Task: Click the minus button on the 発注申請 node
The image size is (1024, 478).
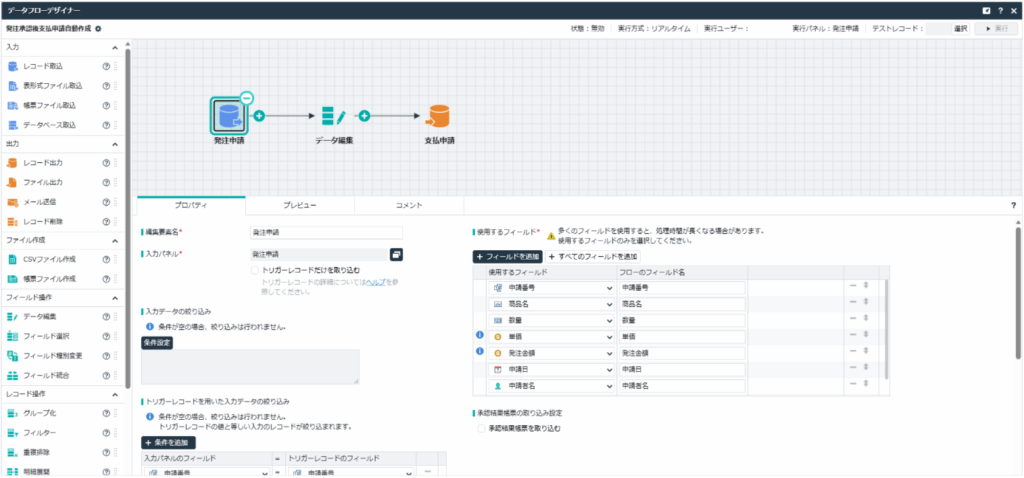Action: point(247,98)
